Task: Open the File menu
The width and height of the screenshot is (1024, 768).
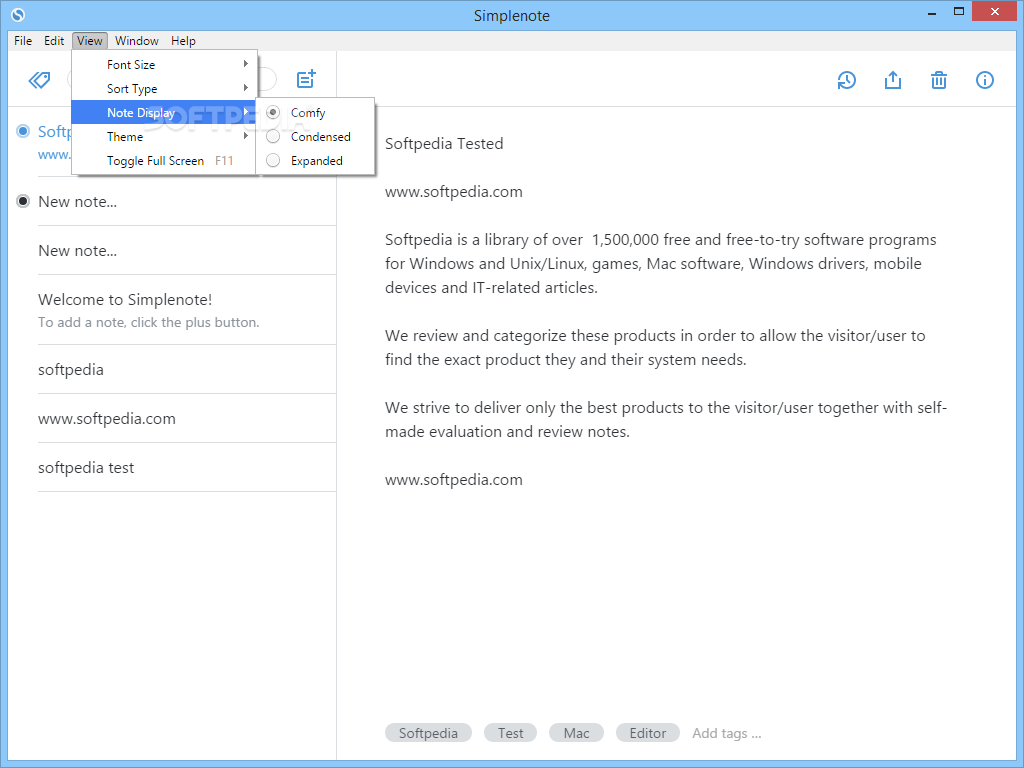Action: pyautogui.click(x=23, y=40)
